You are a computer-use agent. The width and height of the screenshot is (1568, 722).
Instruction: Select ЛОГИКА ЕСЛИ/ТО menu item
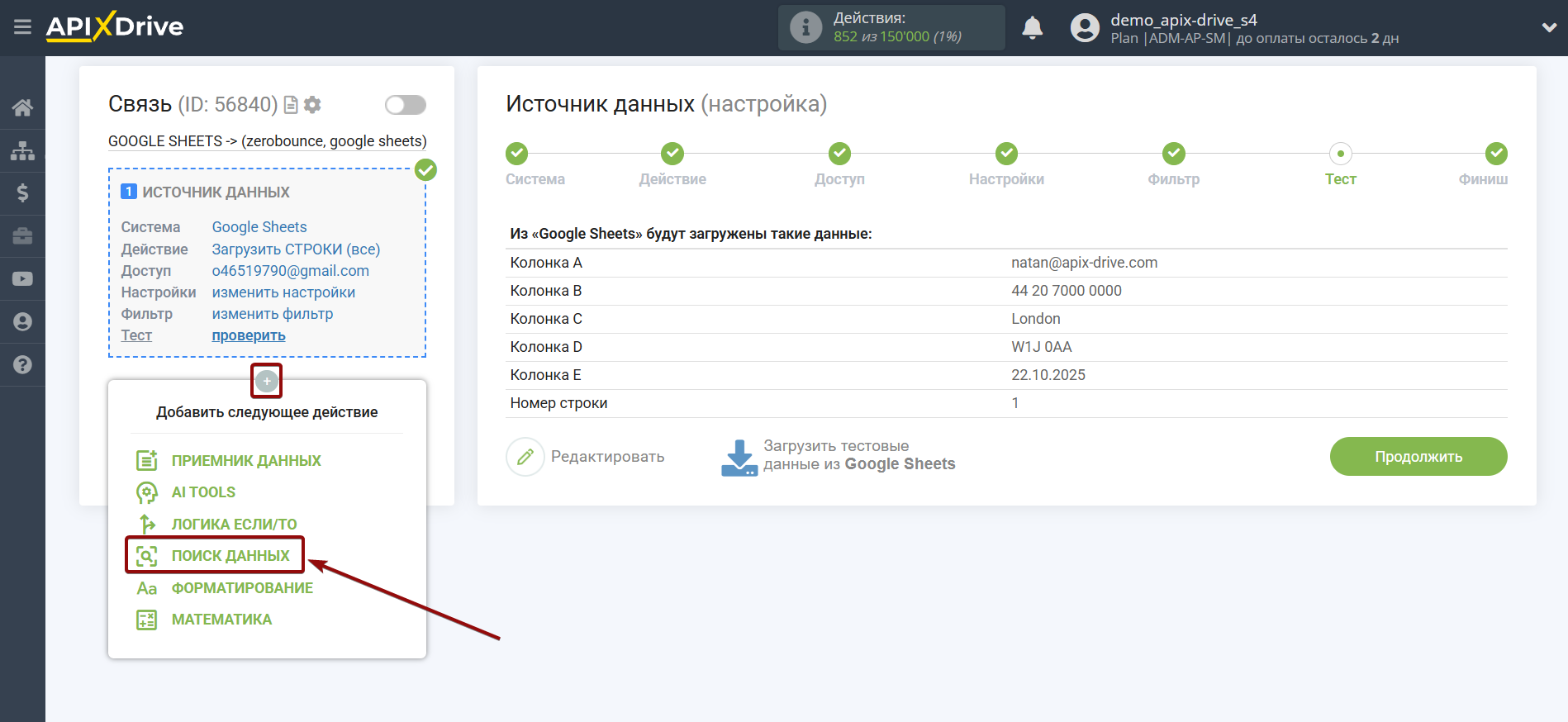point(234,525)
